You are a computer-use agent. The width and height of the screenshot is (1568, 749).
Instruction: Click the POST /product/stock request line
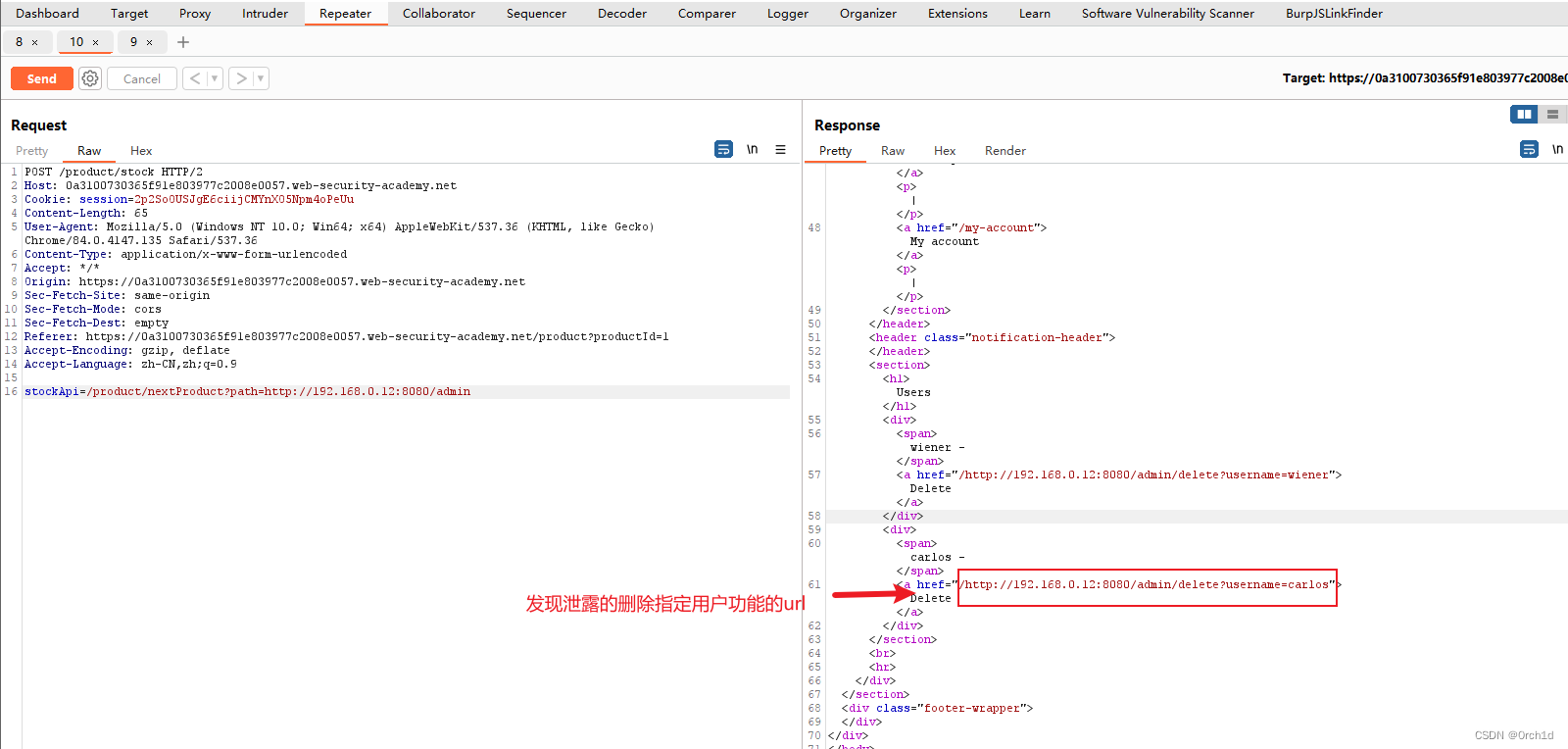(114, 172)
